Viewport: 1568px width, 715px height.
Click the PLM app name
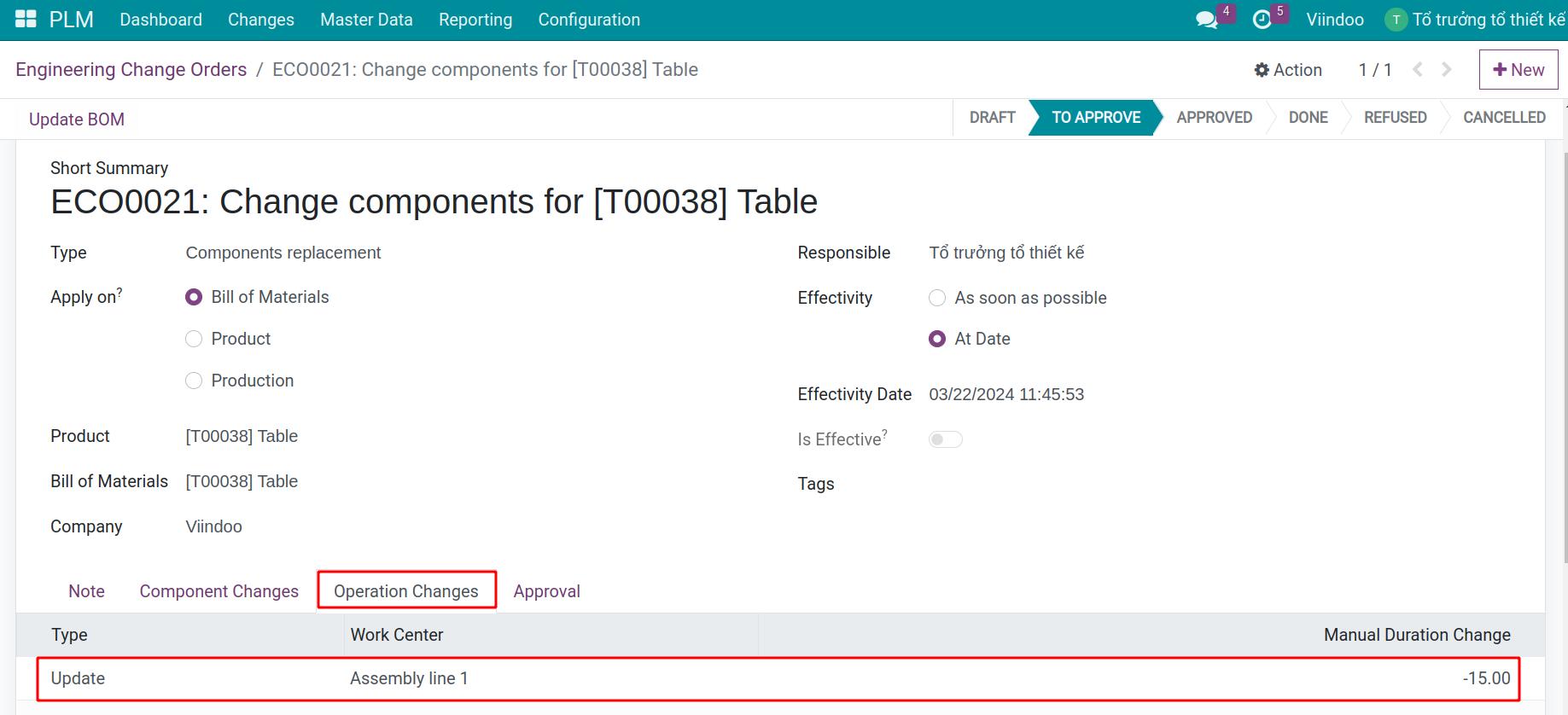[72, 20]
